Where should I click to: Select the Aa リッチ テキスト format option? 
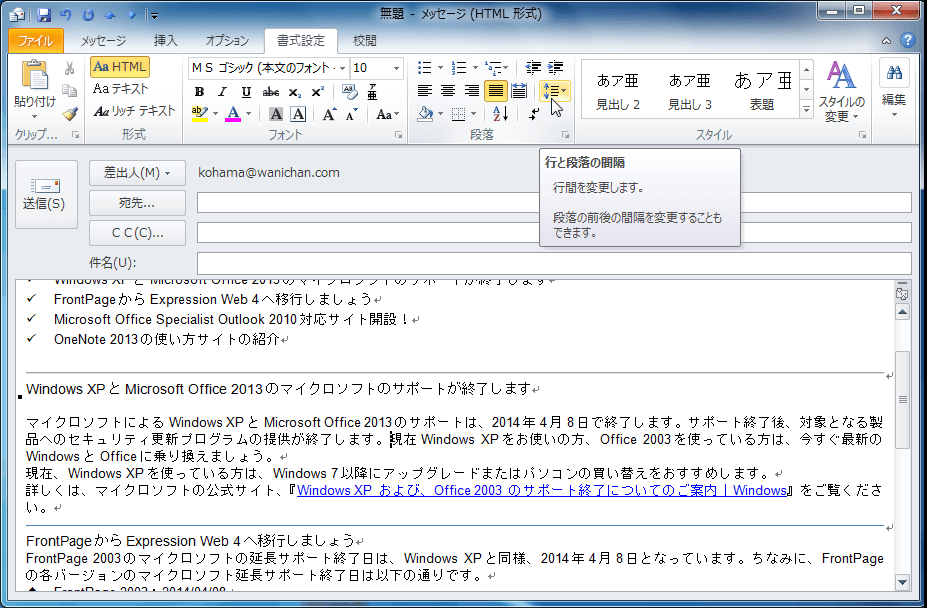click(x=134, y=111)
